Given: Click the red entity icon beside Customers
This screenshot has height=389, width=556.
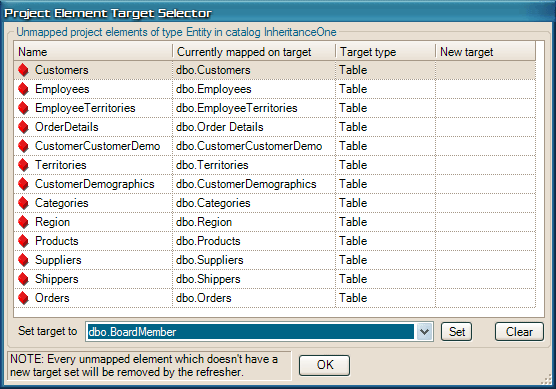Looking at the screenshot, I should (23, 70).
